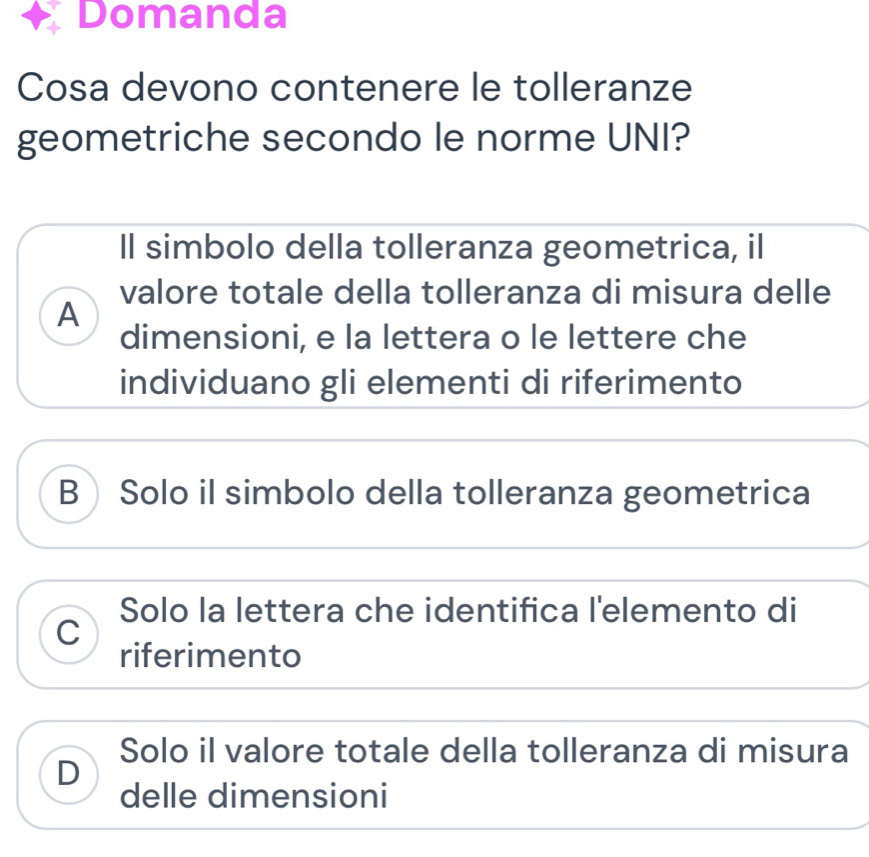Choose answer 'Solo il simbolo della tolleranza geometrica'

click(465, 493)
